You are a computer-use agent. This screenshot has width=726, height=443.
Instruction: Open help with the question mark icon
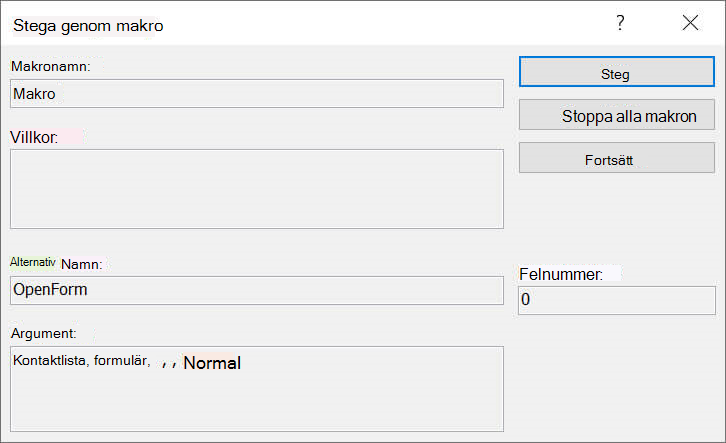click(620, 23)
